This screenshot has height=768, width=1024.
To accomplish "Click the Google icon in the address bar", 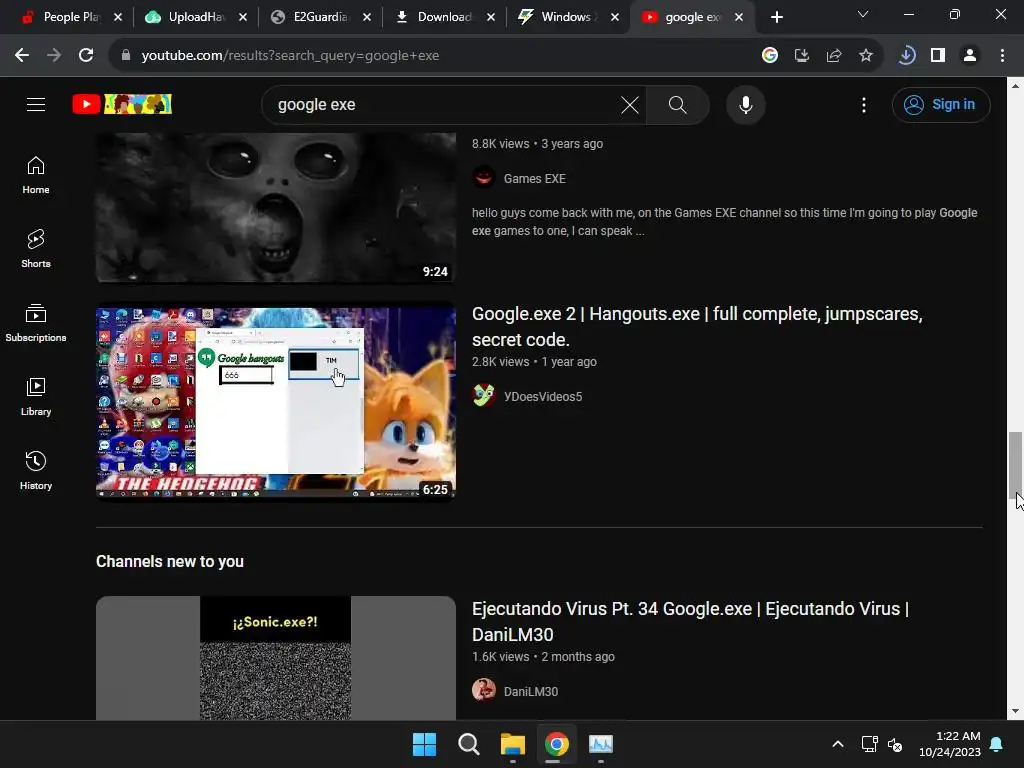I will [x=770, y=56].
